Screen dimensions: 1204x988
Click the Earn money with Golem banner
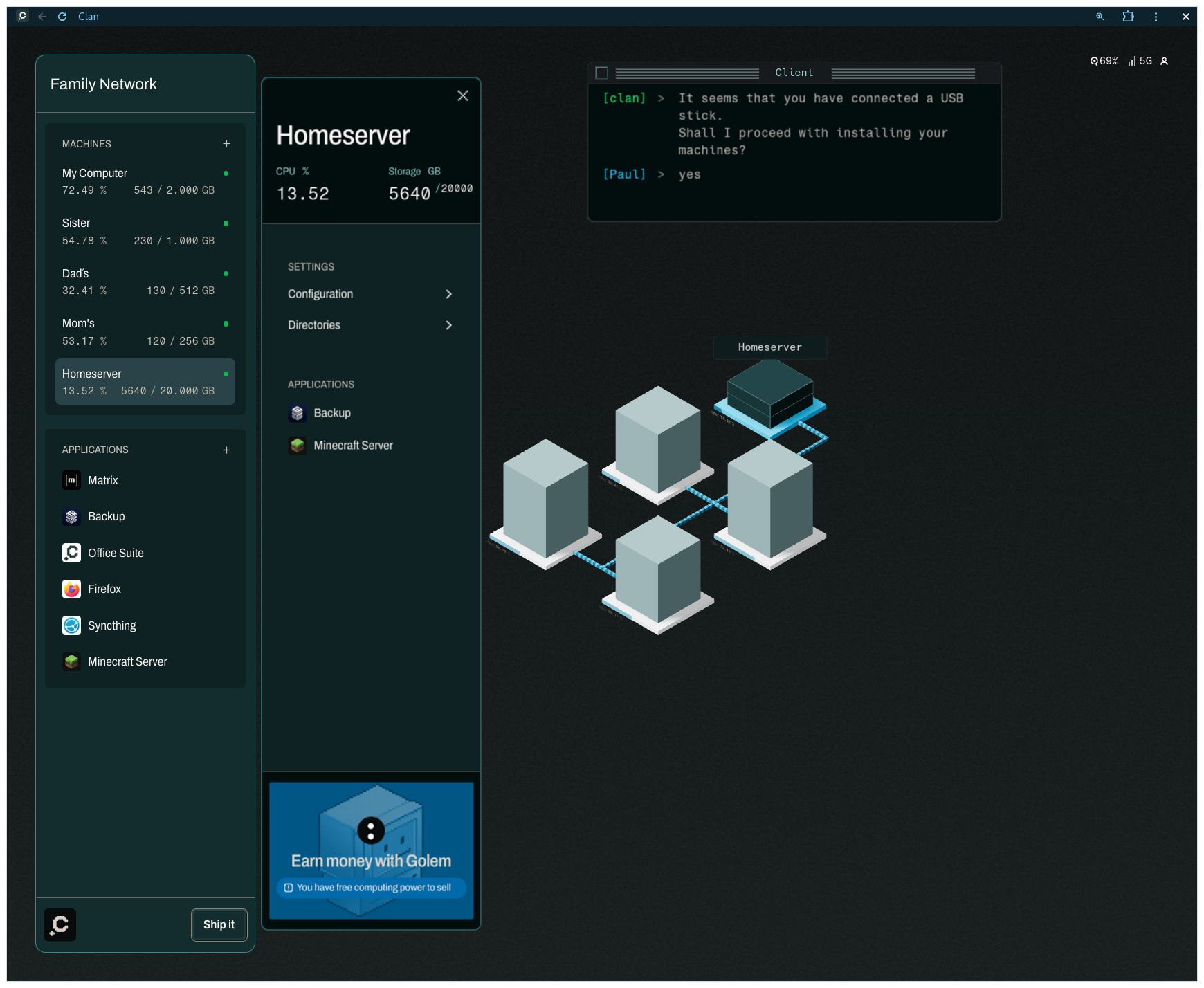371,850
